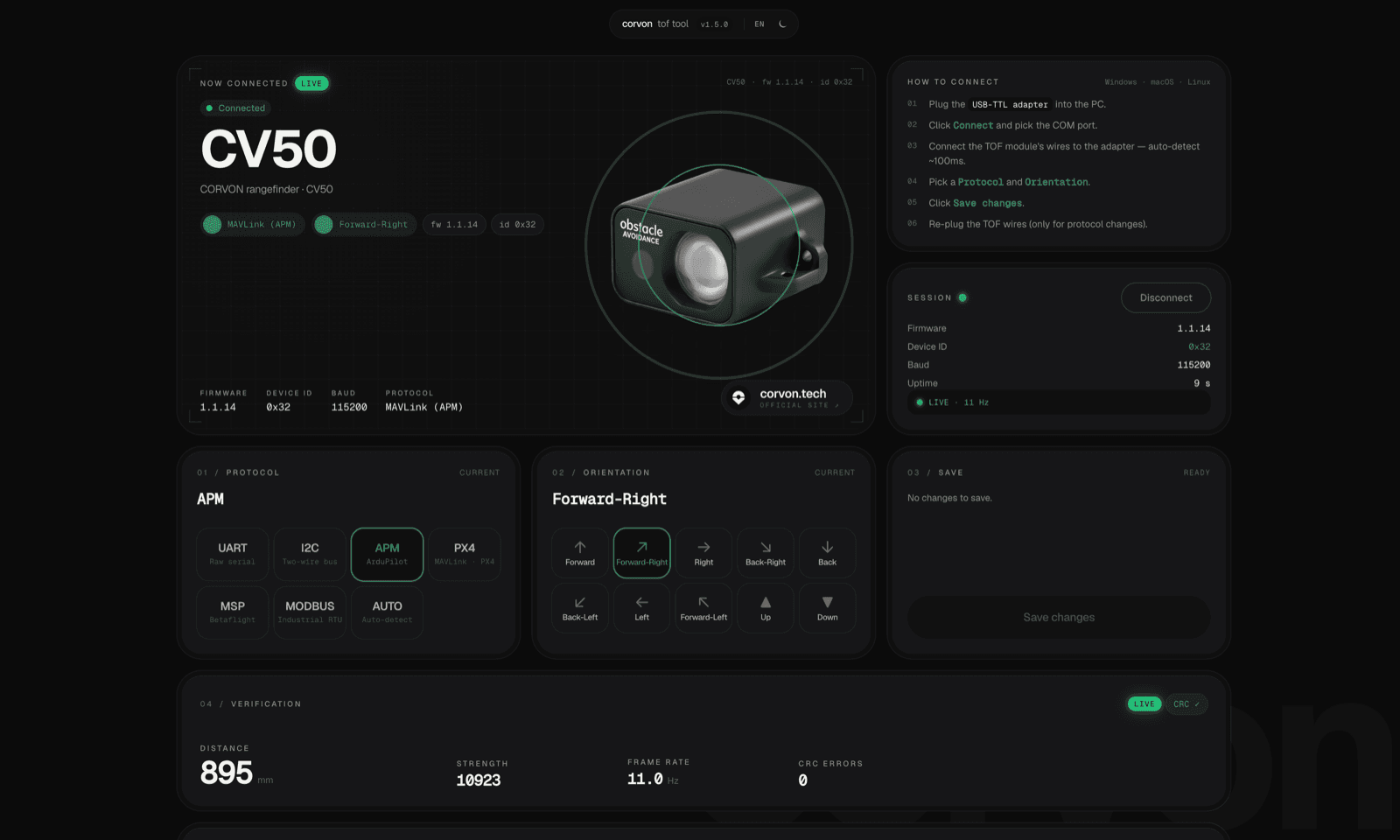
Task: Click the corvon.tech logo icon
Action: (x=738, y=398)
